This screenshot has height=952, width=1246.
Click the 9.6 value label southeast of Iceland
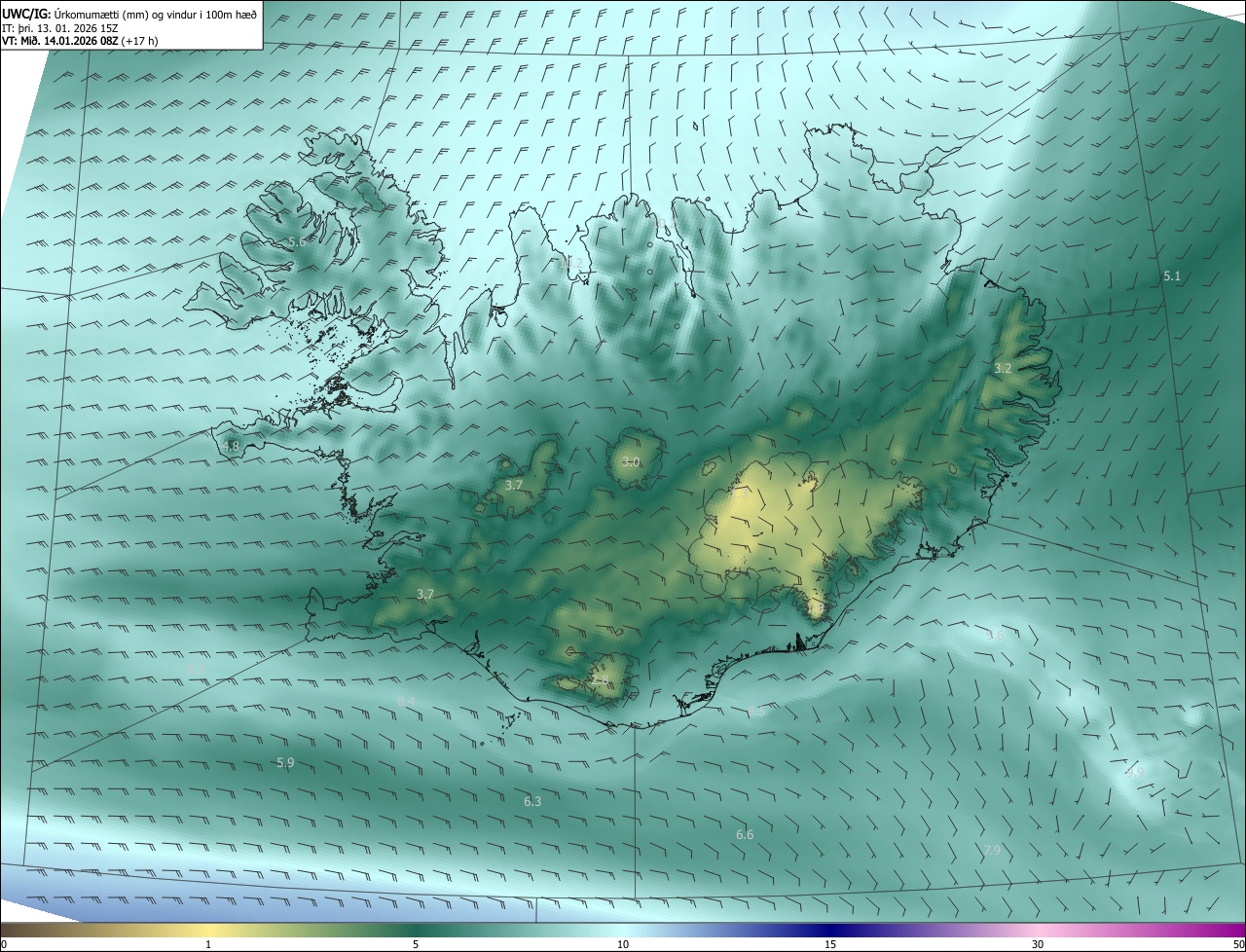click(x=994, y=637)
